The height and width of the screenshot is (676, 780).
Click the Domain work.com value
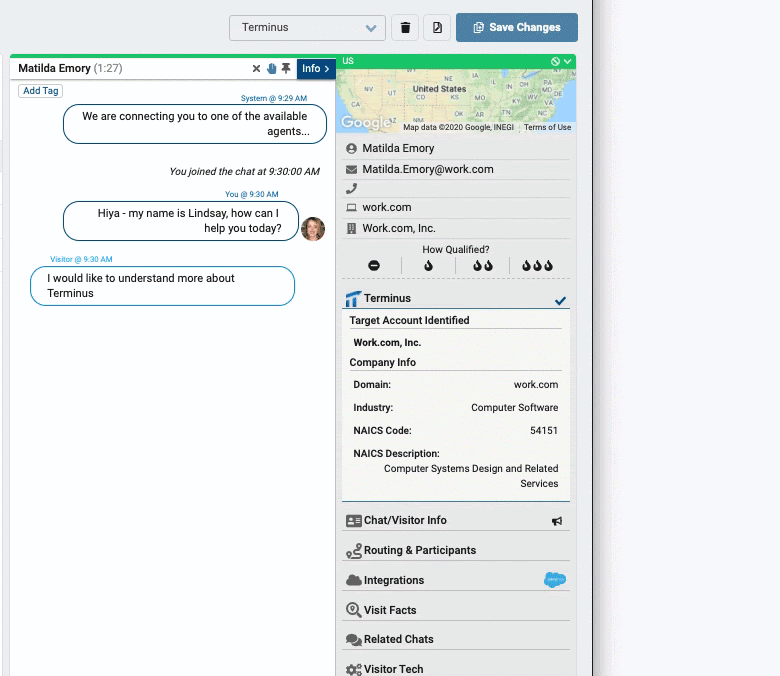[x=536, y=385]
